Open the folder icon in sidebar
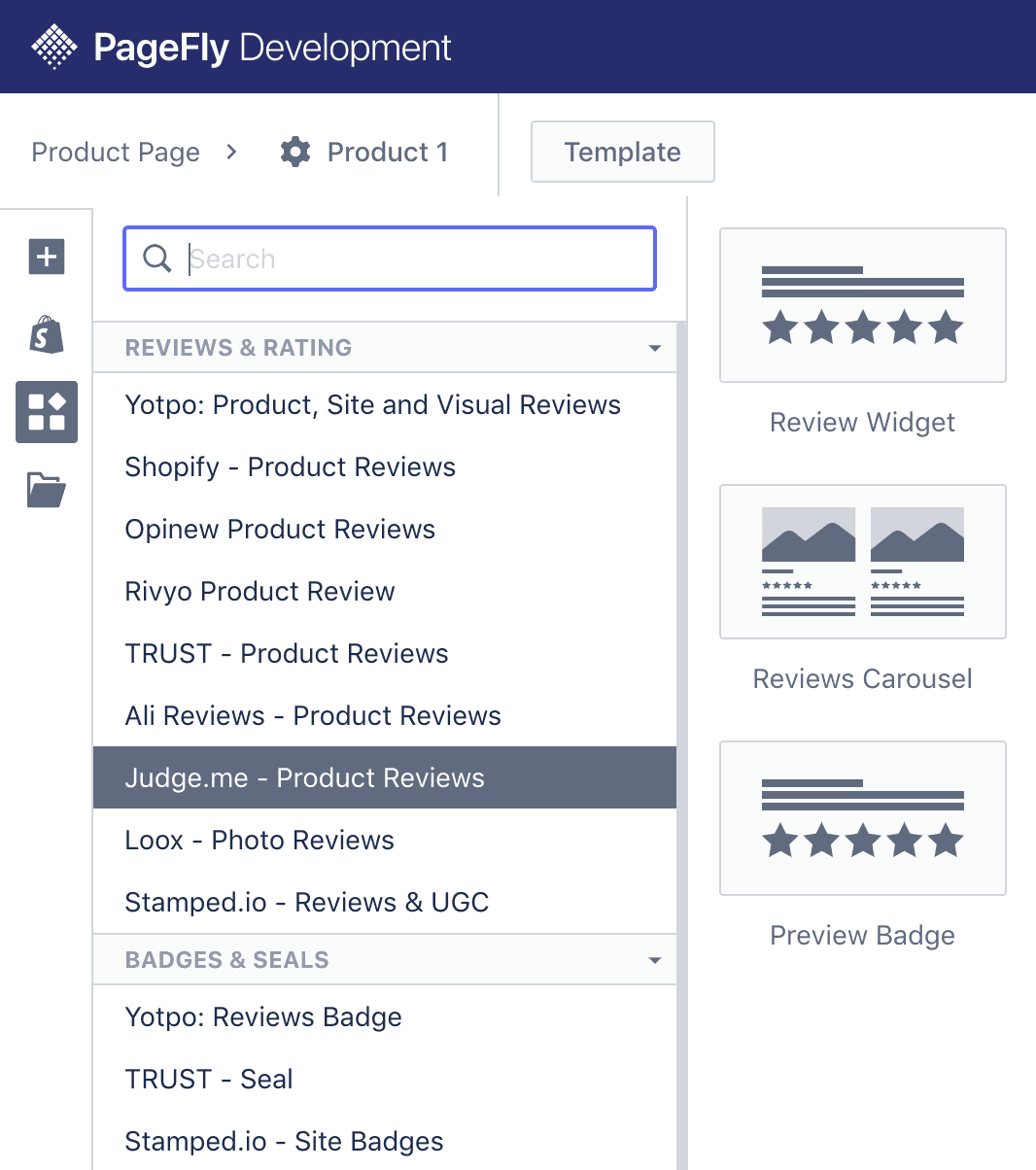The image size is (1036, 1170). point(47,490)
